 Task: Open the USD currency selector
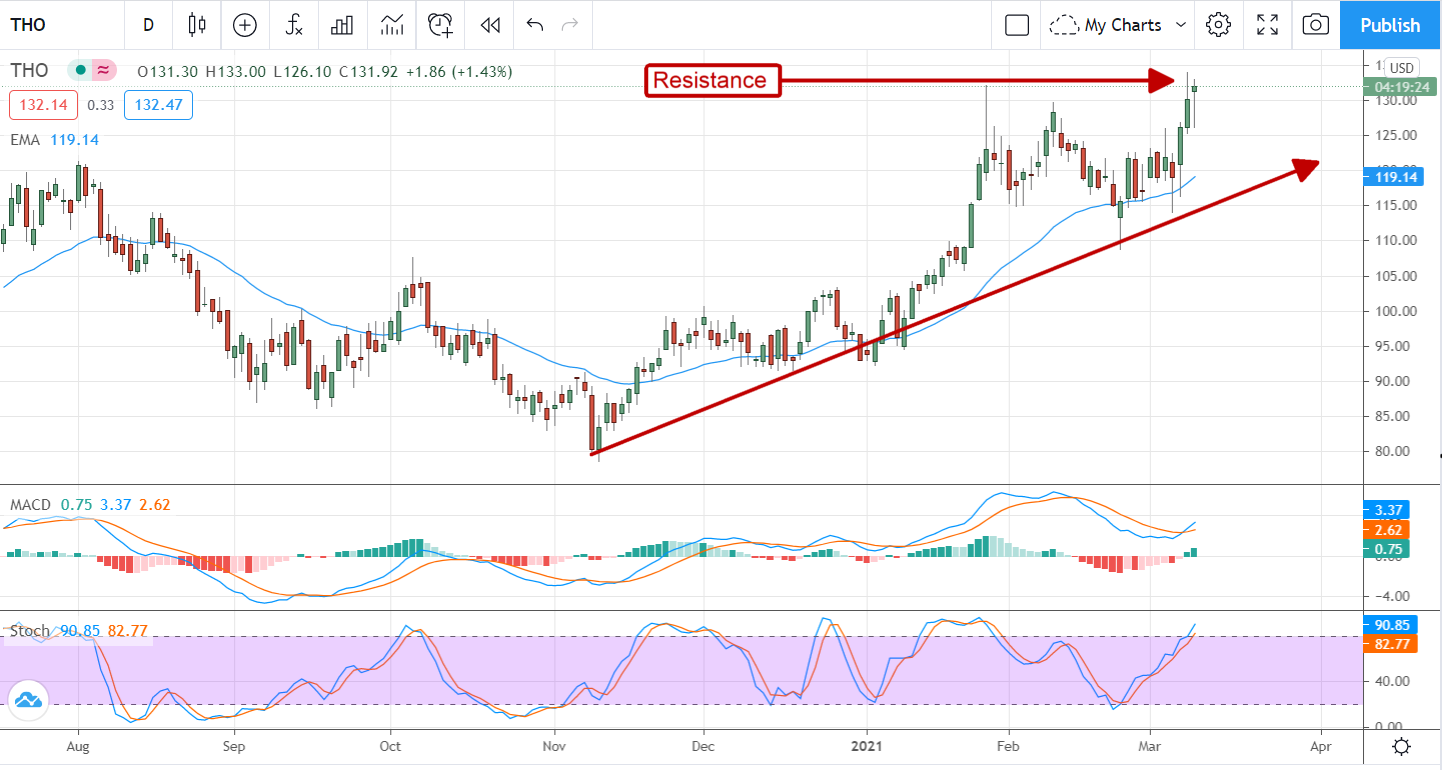(x=1401, y=68)
